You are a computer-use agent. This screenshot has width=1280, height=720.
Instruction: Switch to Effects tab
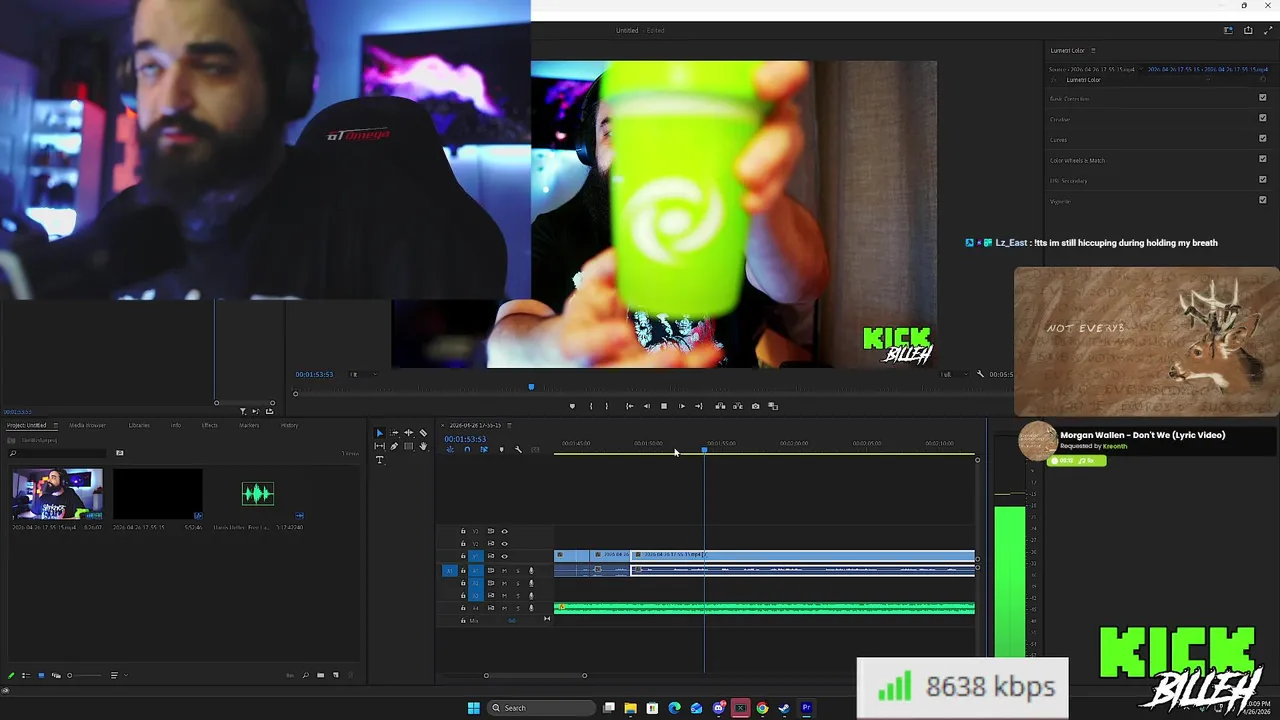click(x=210, y=425)
